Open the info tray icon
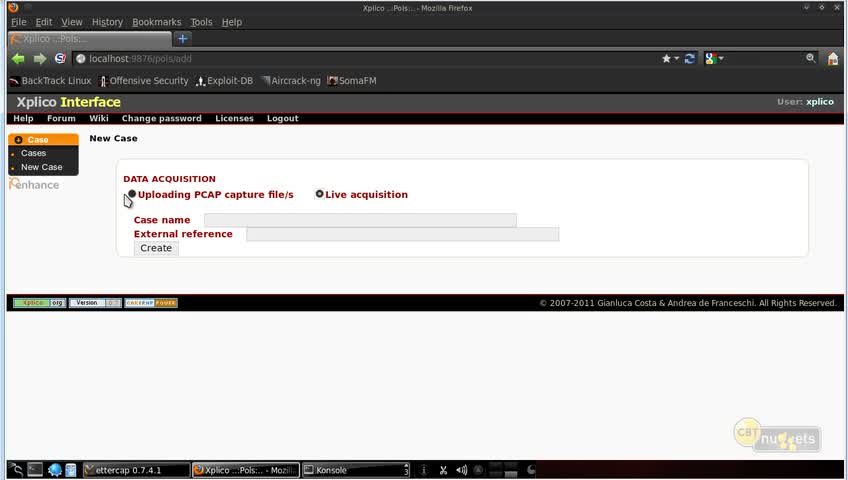848x480 pixels. point(424,470)
